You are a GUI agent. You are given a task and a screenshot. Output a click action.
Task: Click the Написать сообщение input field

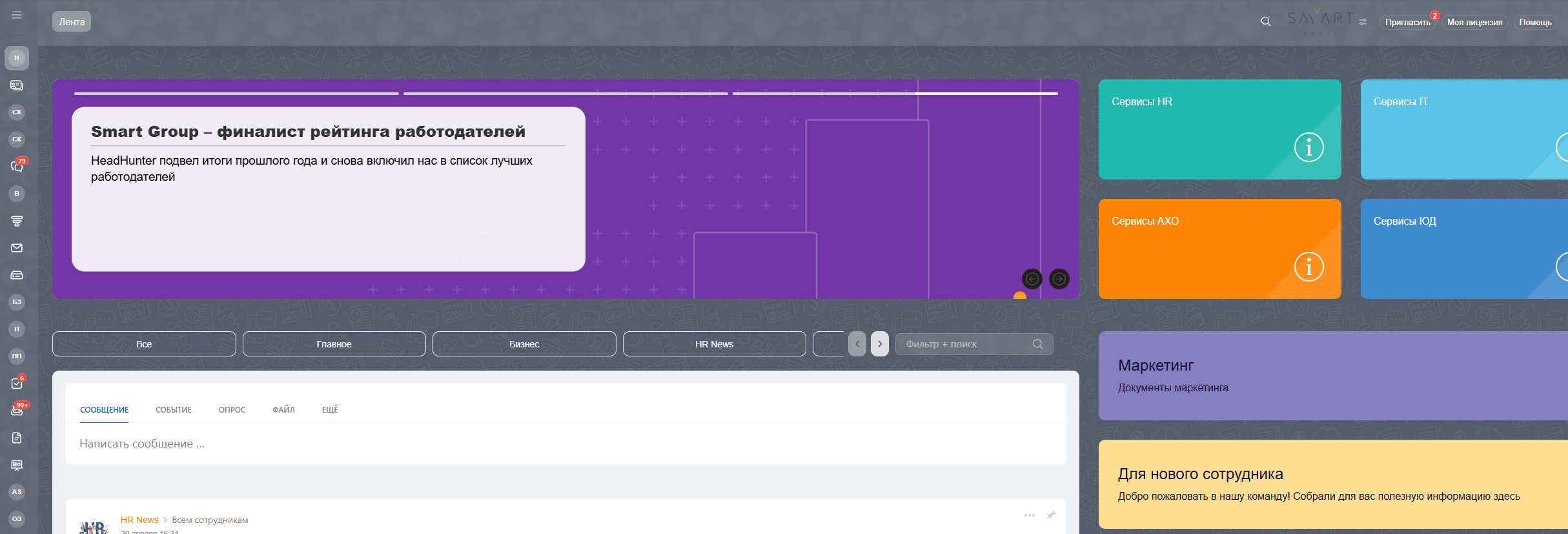565,444
